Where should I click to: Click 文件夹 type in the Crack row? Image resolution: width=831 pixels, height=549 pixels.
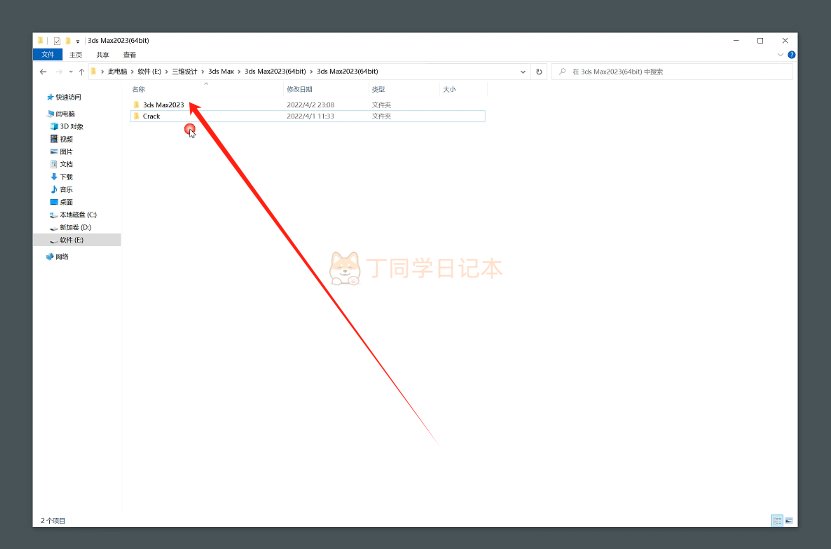(381, 116)
